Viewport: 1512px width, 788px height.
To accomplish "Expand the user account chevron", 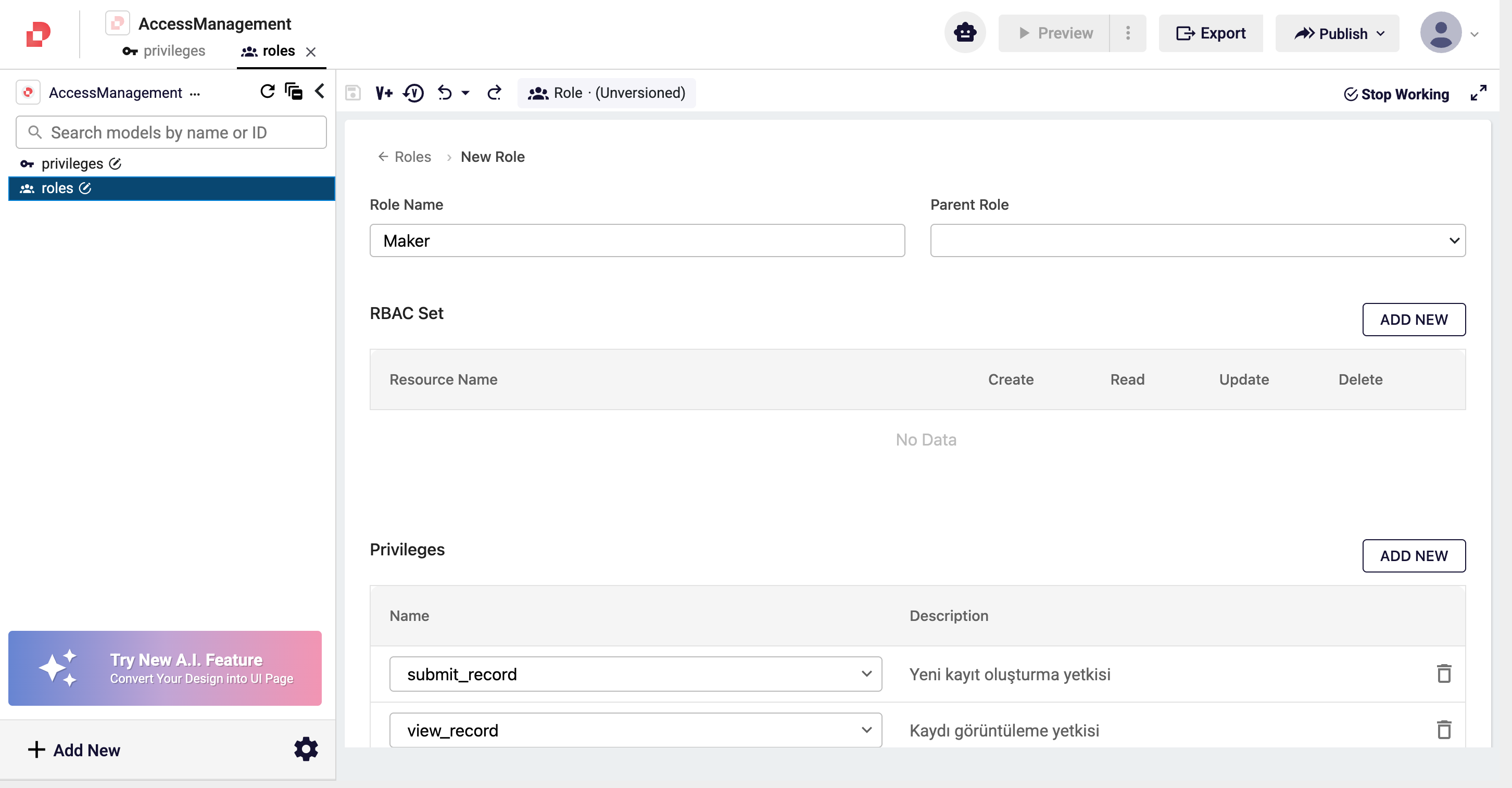I will 1475,34.
